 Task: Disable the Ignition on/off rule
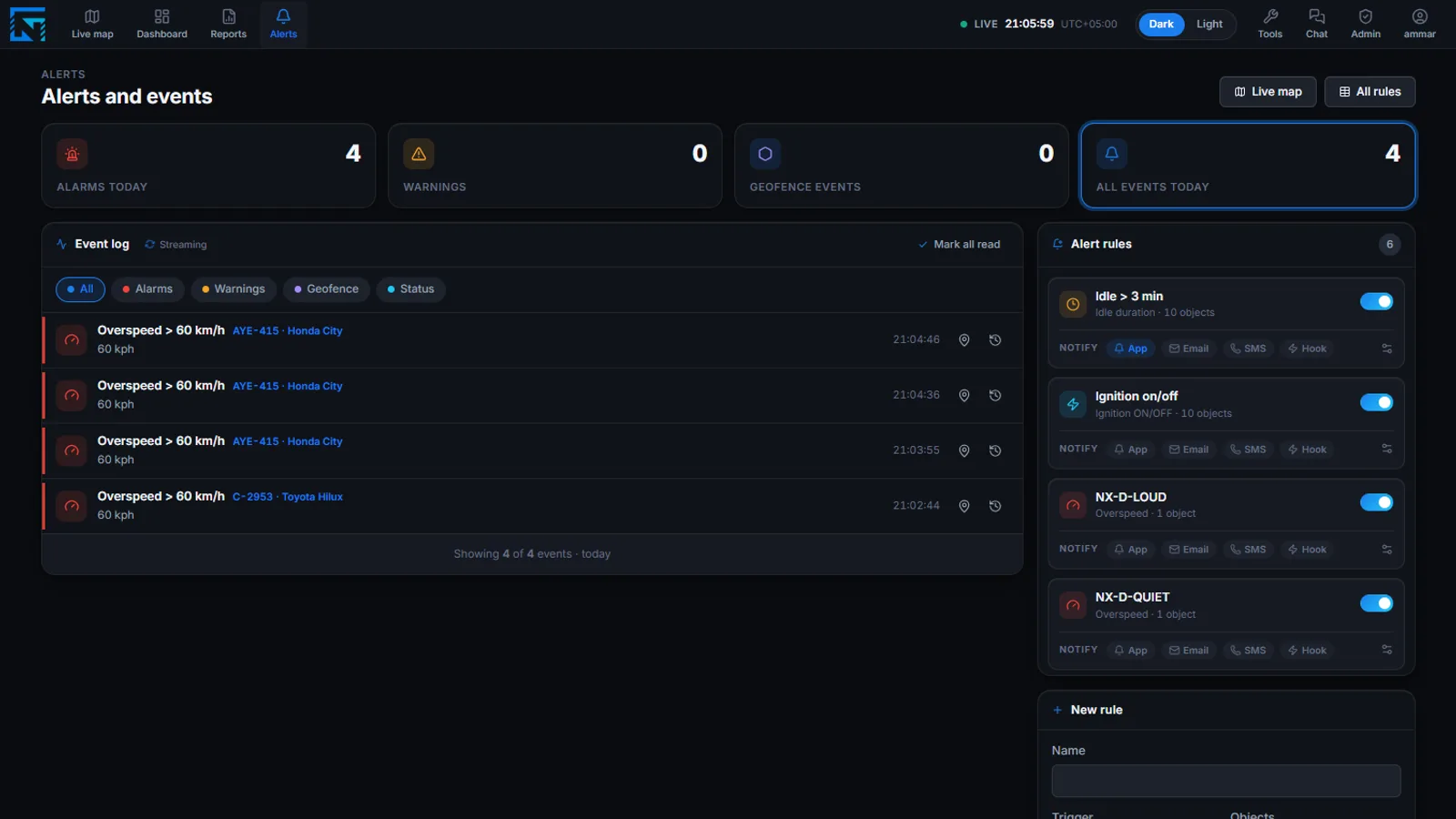coord(1376,402)
